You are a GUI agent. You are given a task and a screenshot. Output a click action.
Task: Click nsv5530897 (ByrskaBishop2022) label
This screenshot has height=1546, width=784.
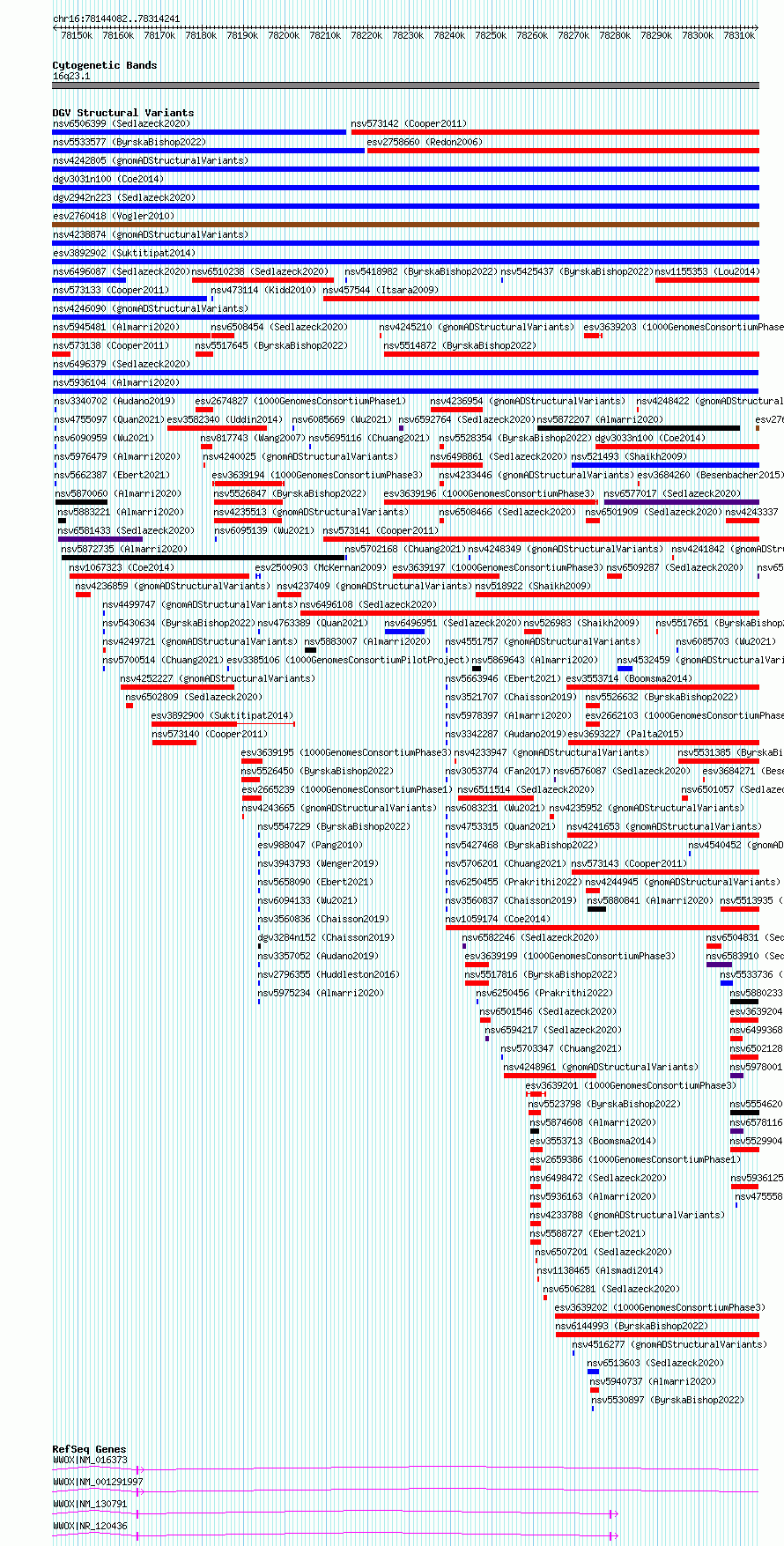tap(668, 1400)
